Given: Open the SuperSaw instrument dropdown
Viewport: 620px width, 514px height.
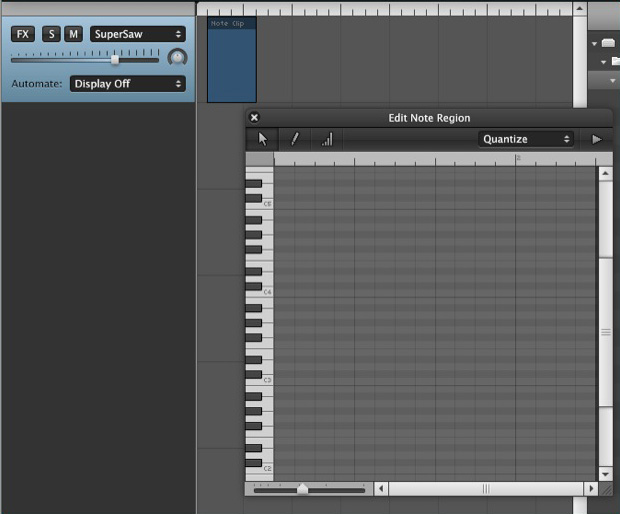Looking at the screenshot, I should click(138, 34).
